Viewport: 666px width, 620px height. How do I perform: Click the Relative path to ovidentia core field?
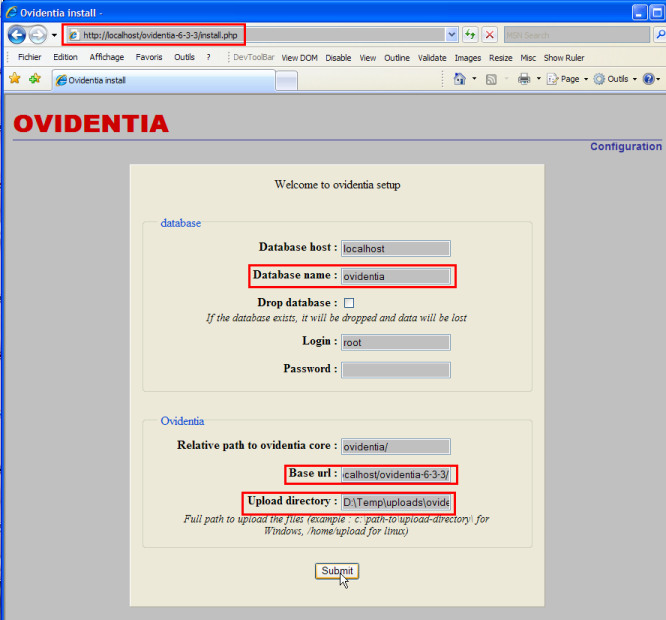pos(395,447)
